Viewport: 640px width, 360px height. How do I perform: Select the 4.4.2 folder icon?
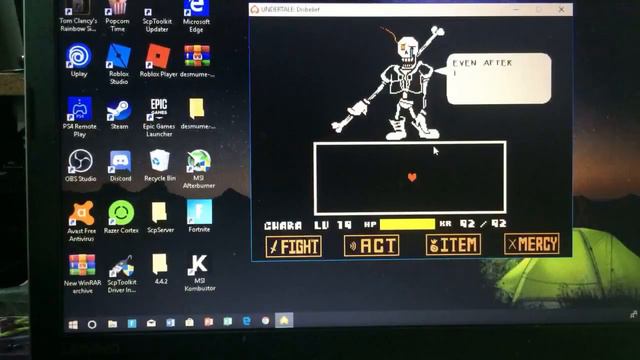click(x=160, y=268)
